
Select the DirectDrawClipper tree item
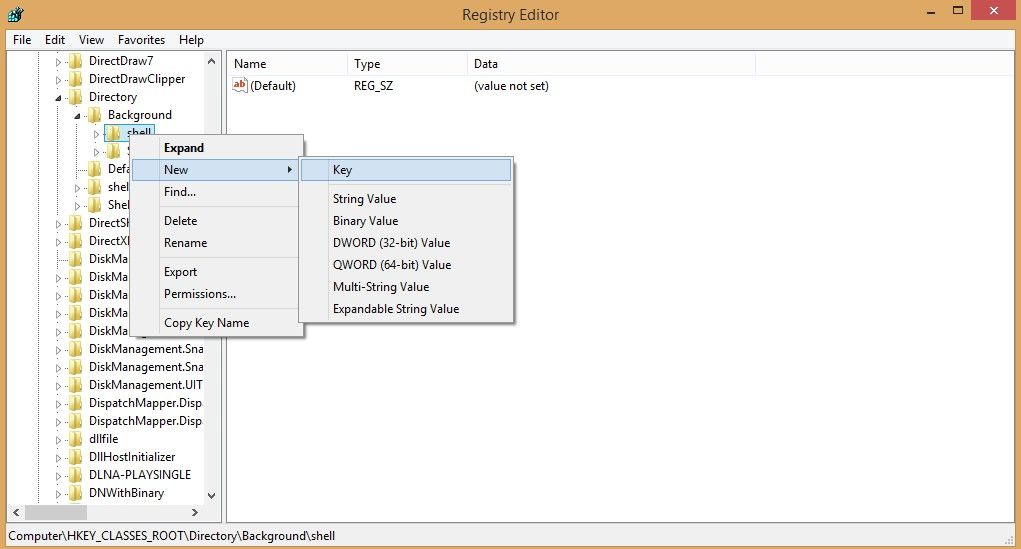click(137, 79)
